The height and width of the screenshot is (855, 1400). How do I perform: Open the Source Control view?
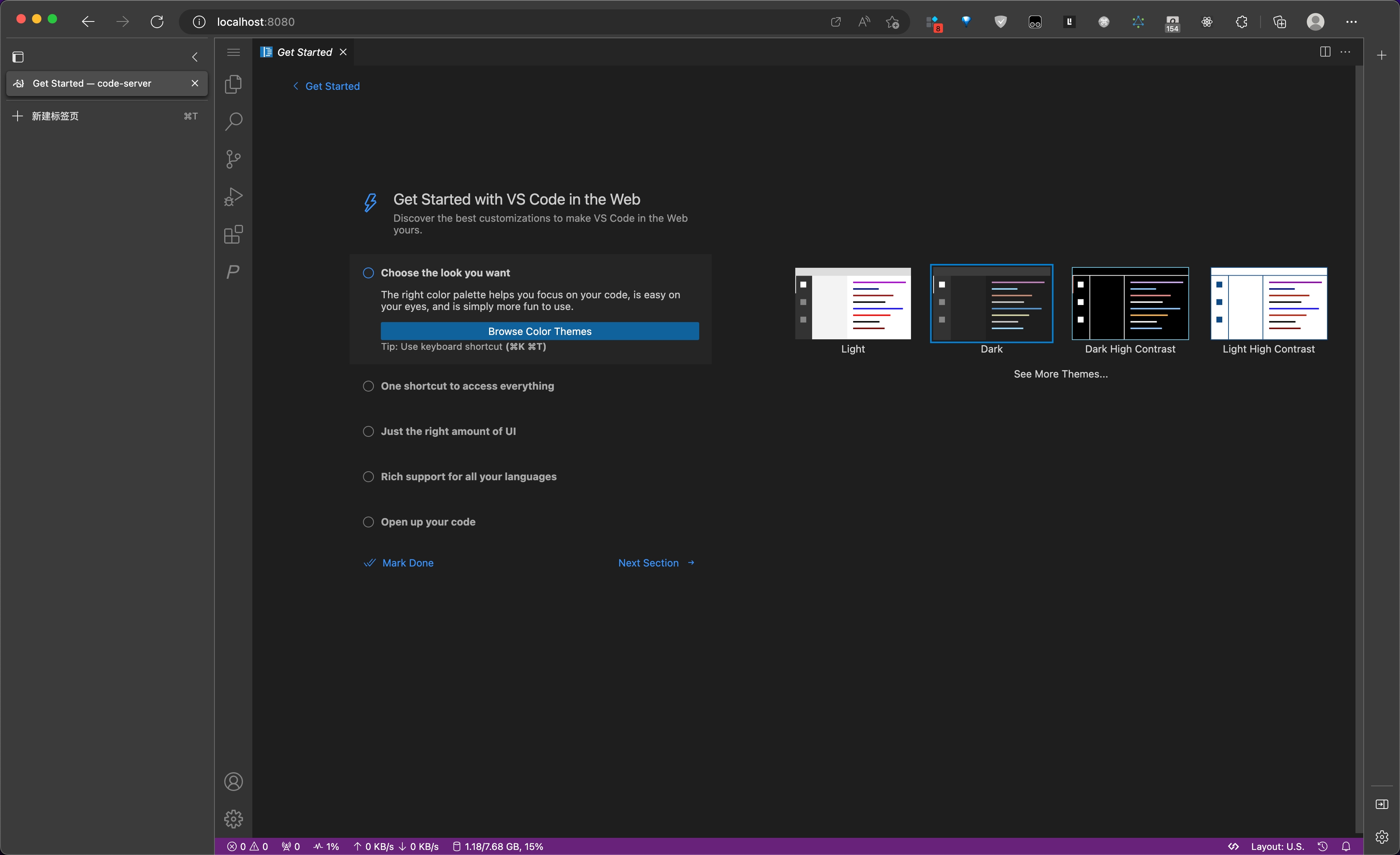click(x=233, y=159)
